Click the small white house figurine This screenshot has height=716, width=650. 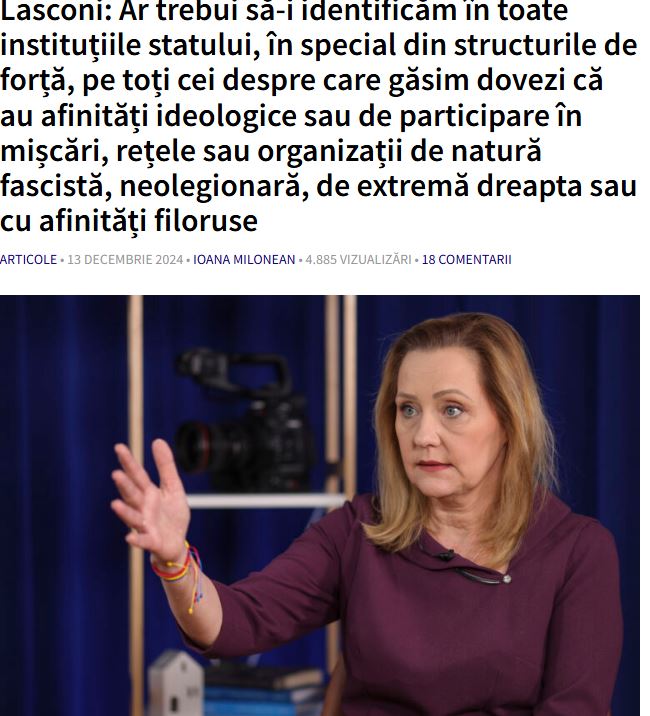point(175,684)
